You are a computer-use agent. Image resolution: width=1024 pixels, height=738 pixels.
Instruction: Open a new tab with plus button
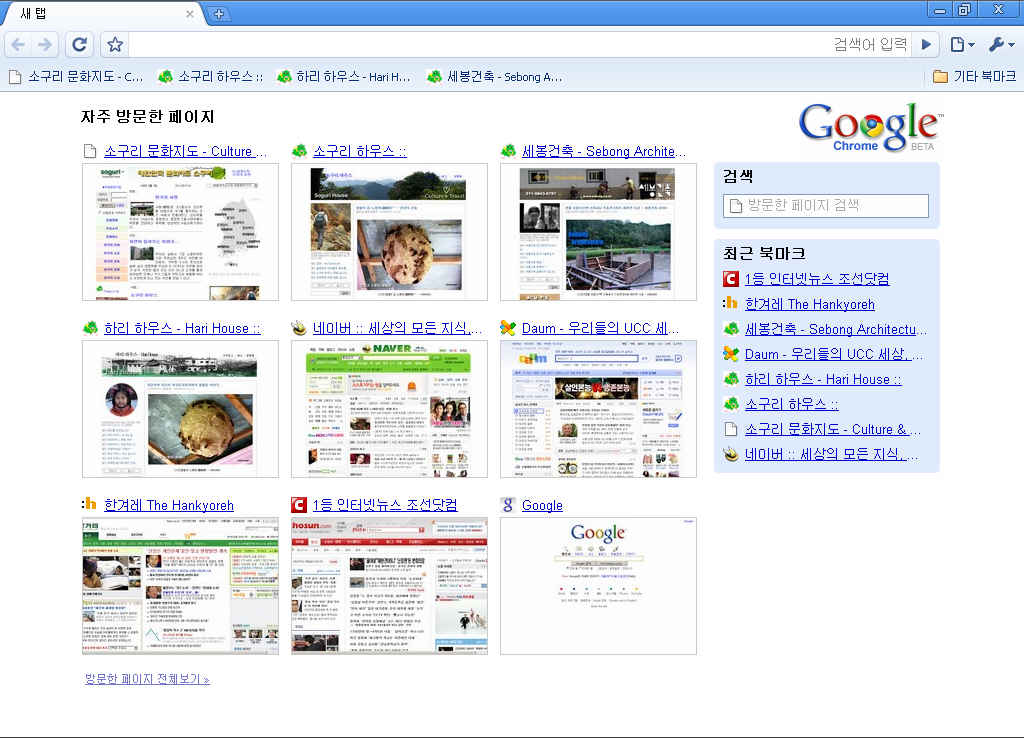coord(218,13)
